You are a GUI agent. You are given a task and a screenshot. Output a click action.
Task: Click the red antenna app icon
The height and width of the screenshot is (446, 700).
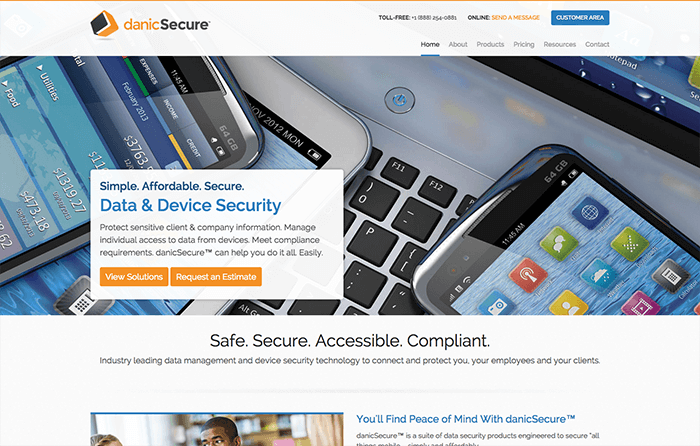[x=528, y=275]
